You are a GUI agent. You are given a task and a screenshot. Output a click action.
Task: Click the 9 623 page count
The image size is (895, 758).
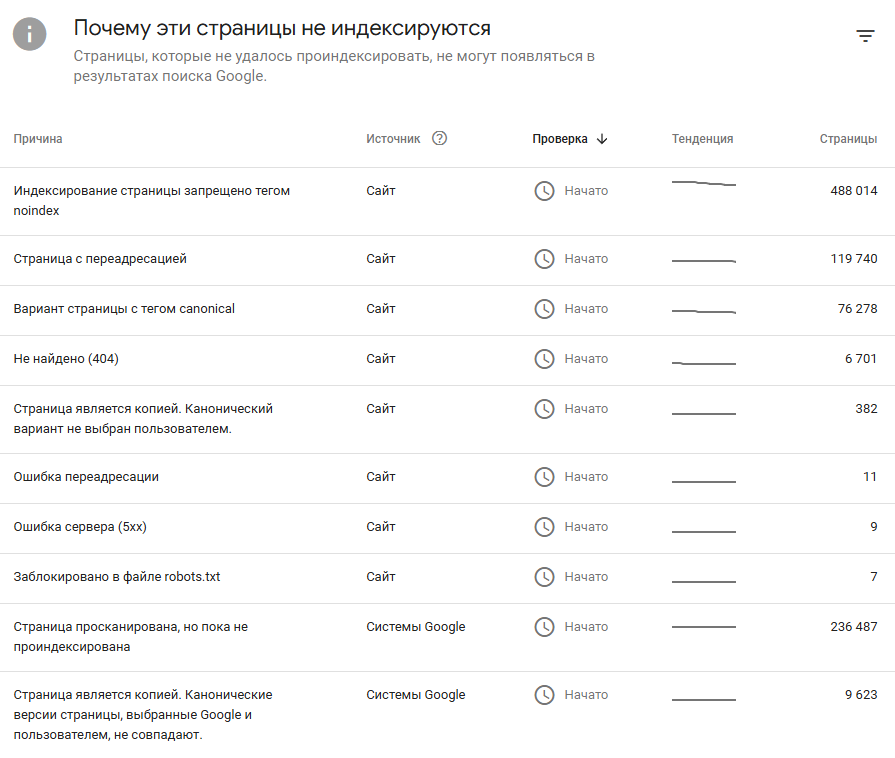pyautogui.click(x=861, y=695)
